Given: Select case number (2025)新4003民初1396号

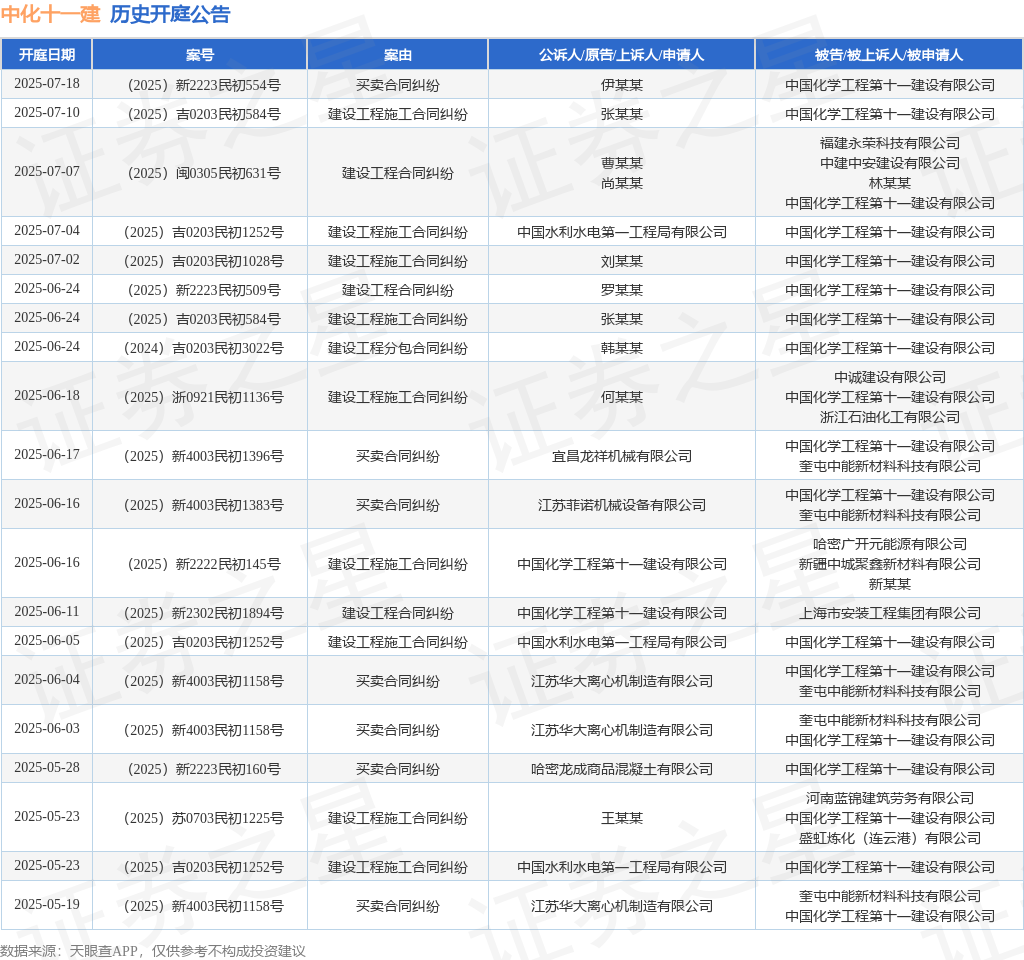Looking at the screenshot, I should point(204,456).
